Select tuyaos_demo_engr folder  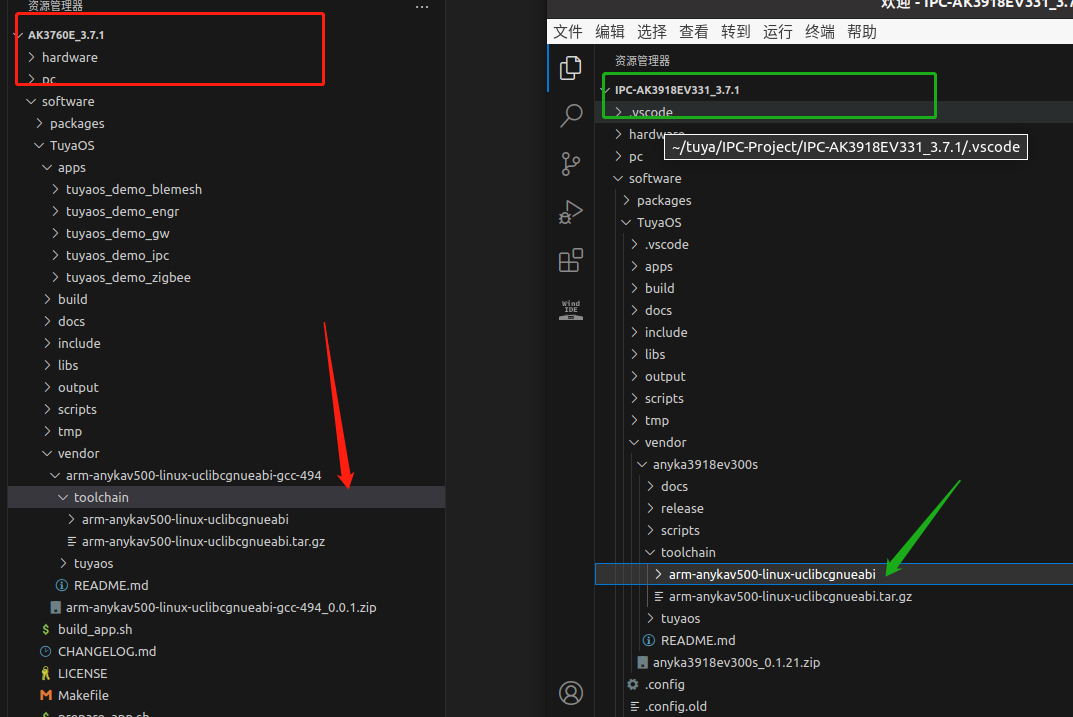(x=122, y=211)
